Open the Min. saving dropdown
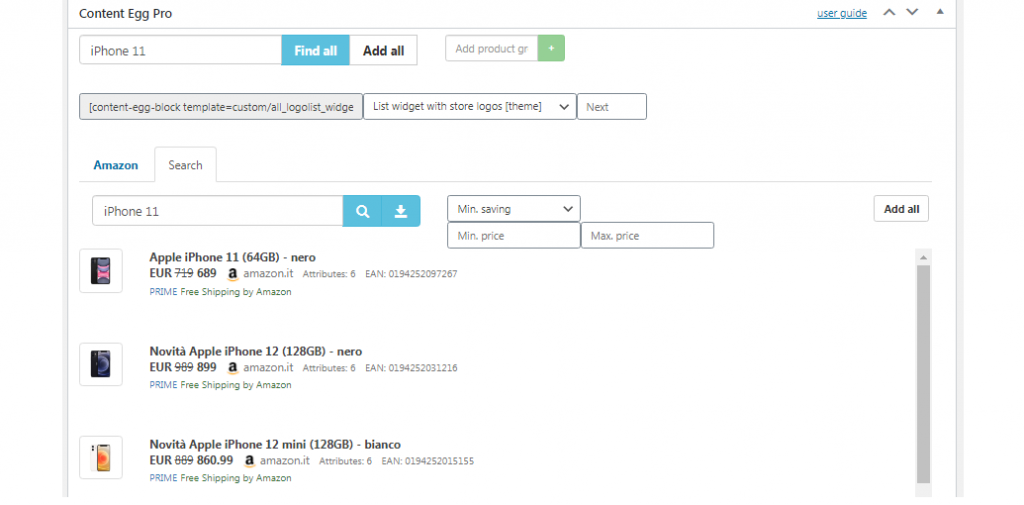 coord(514,209)
